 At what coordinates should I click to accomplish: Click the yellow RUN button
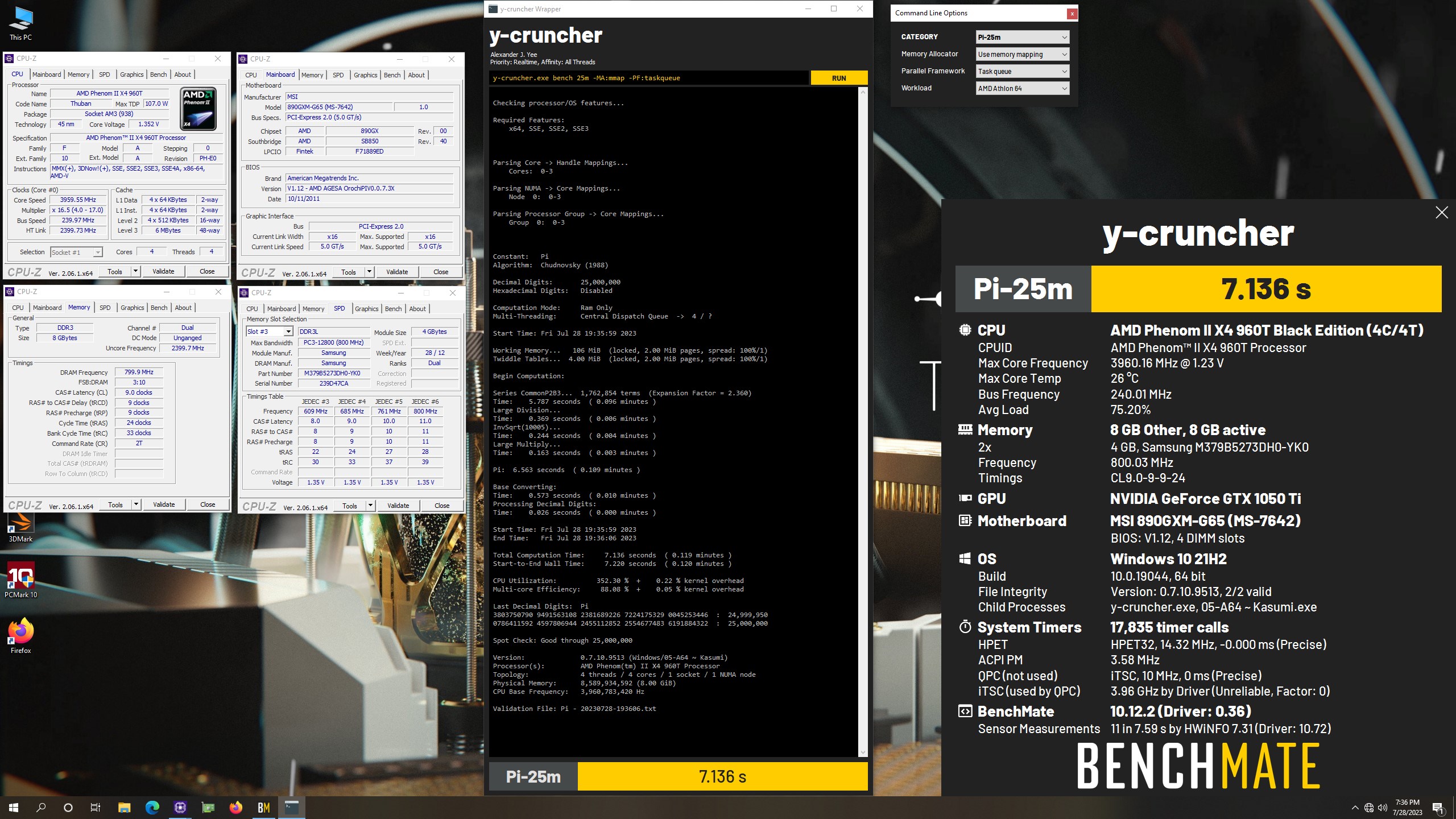click(839, 78)
